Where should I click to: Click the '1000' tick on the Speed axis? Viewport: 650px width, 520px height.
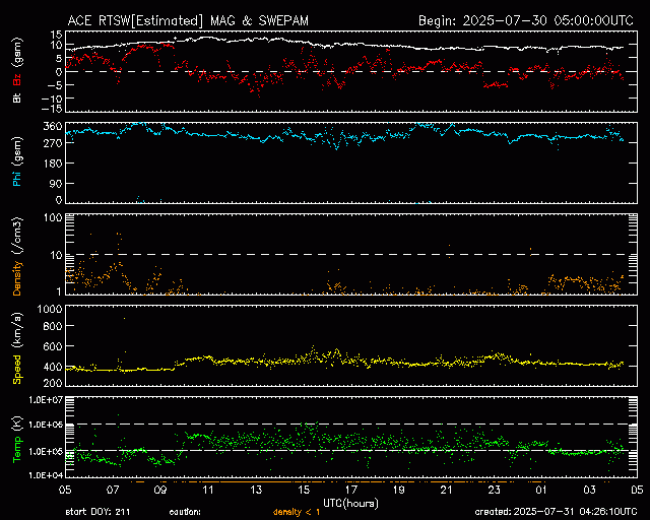(50, 309)
